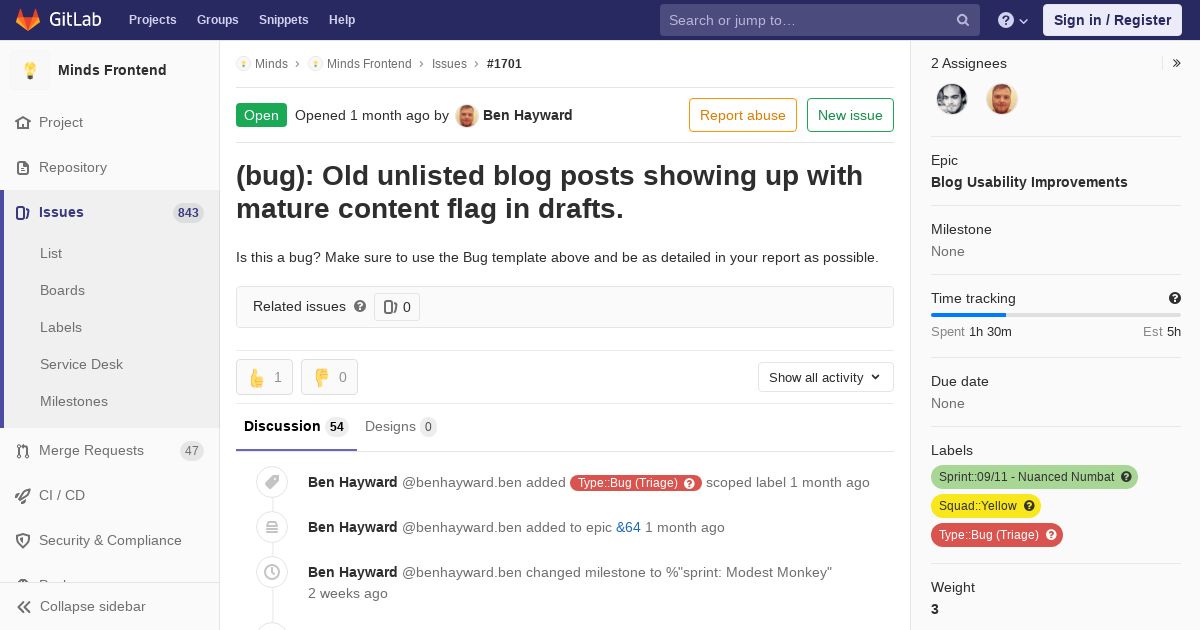Click the Issues breadcrumb link
The image size is (1200, 630).
[449, 63]
